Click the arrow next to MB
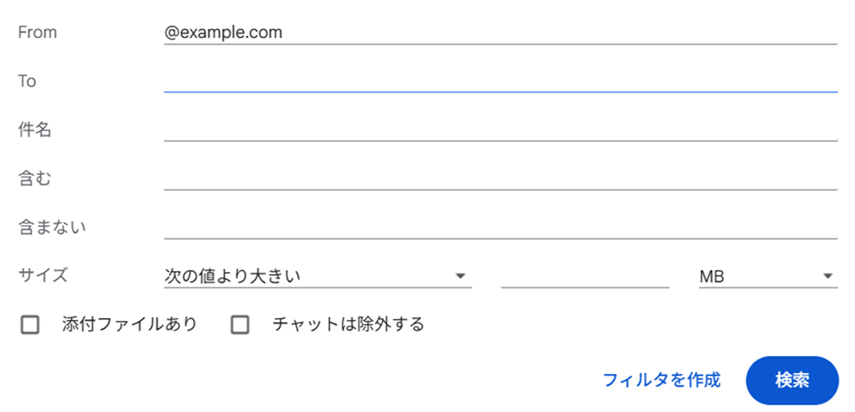Screen dimensions: 855x412 (x=827, y=276)
